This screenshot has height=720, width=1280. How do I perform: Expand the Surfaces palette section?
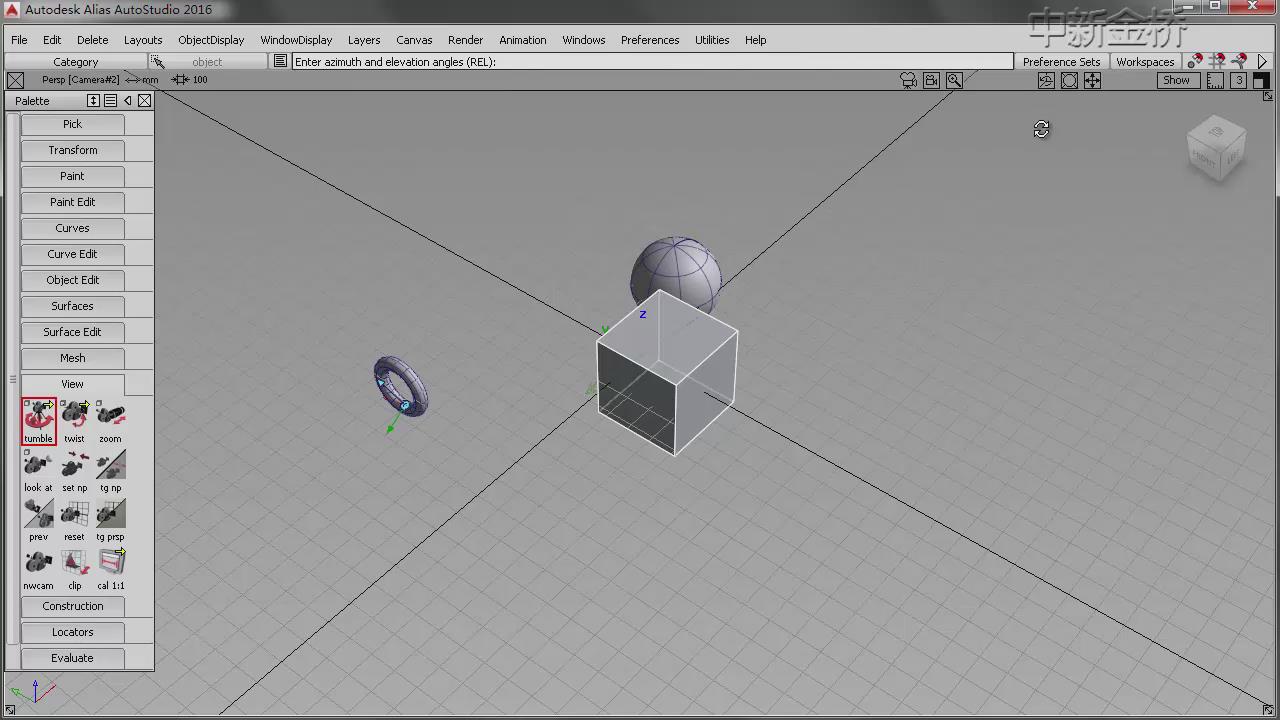pyautogui.click(x=72, y=306)
